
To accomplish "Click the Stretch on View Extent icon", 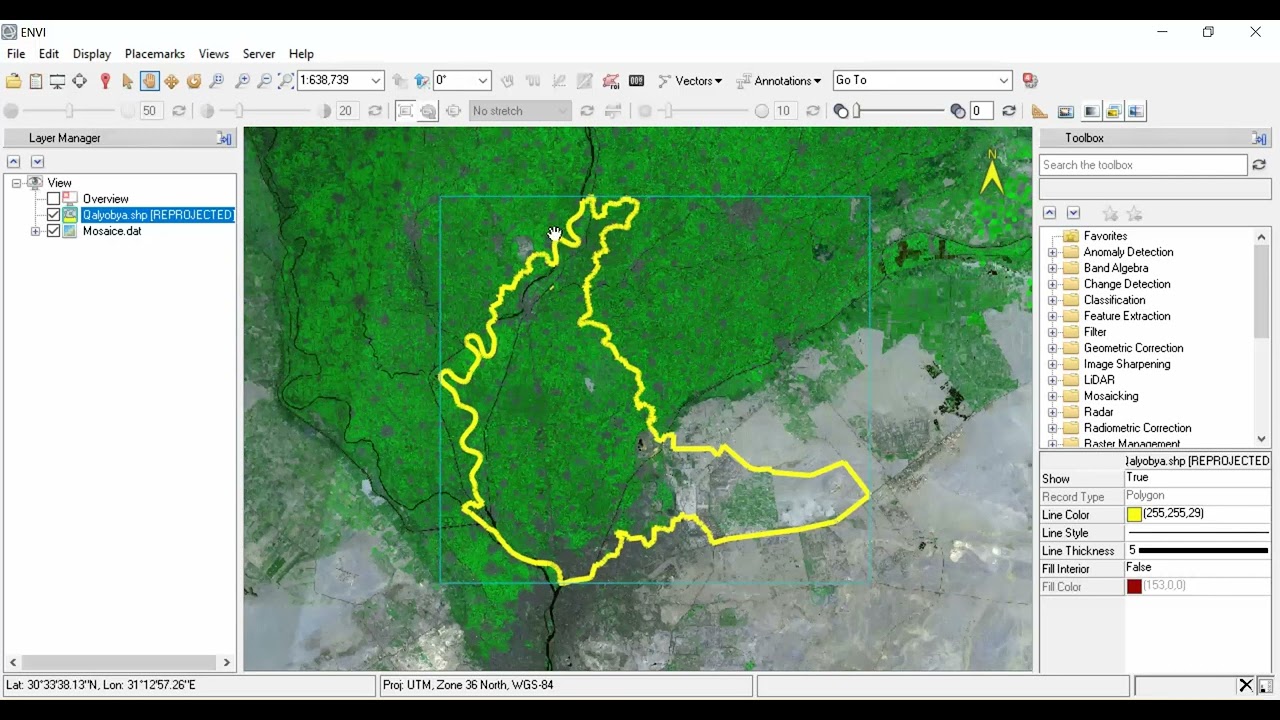I will [x=405, y=111].
